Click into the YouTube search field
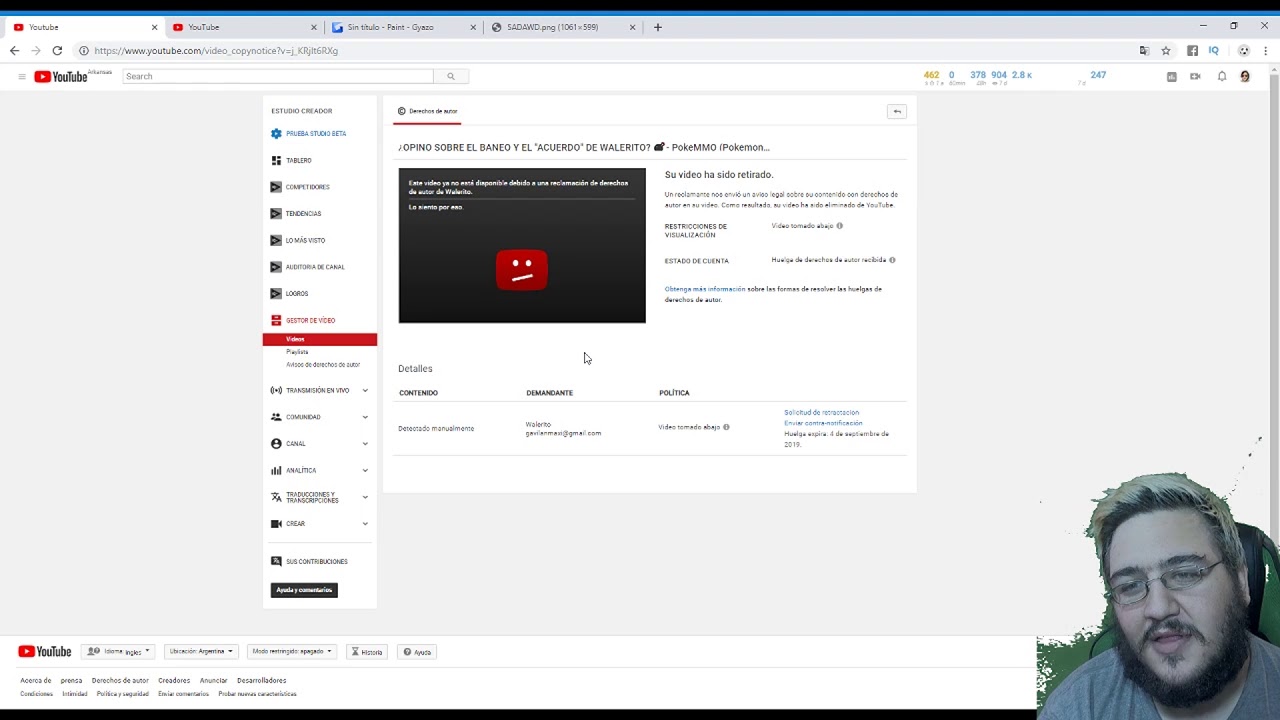Image resolution: width=1280 pixels, height=720 pixels. (x=278, y=76)
